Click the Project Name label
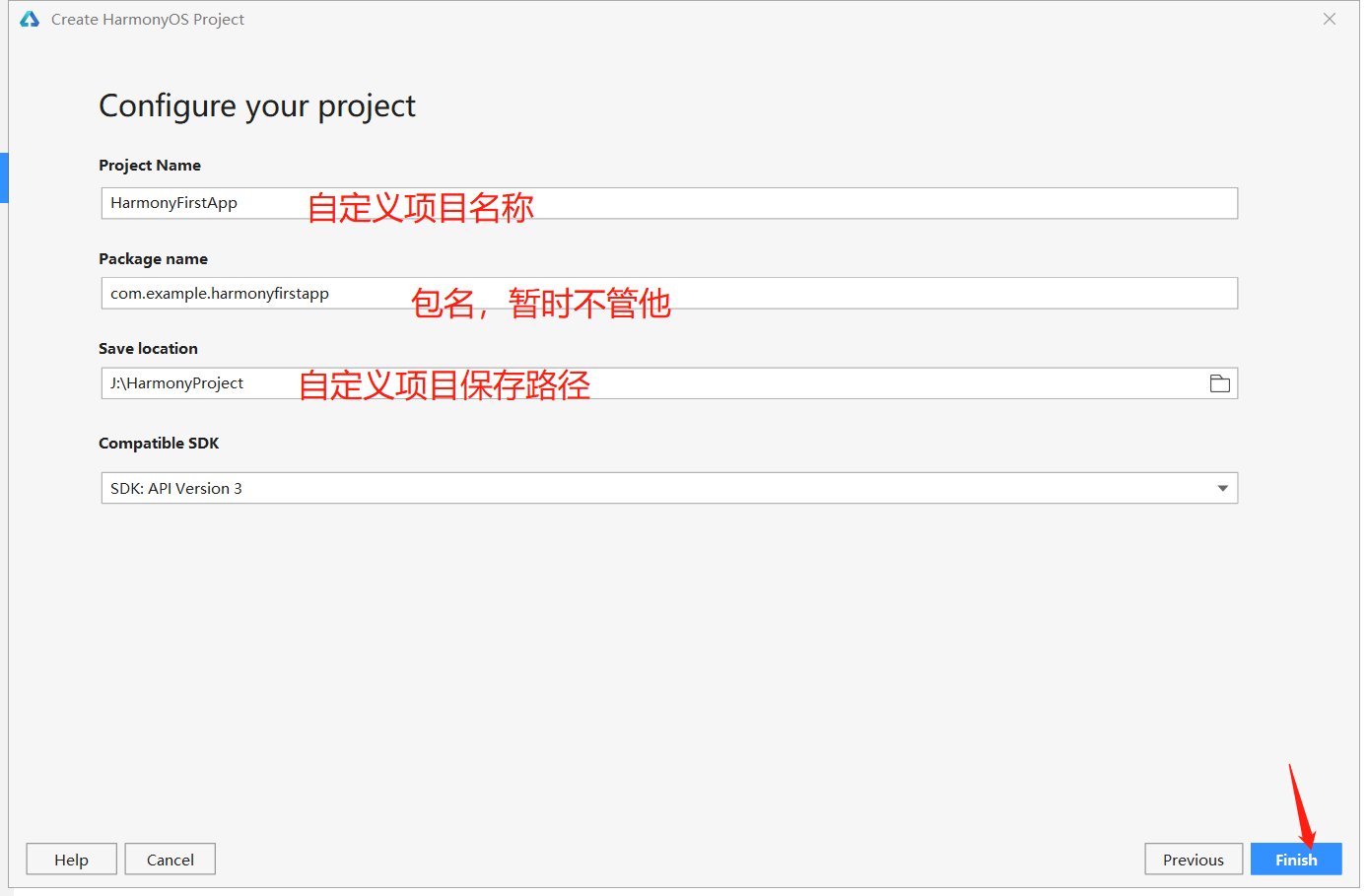Screen dimensions: 1368x896 150,166
